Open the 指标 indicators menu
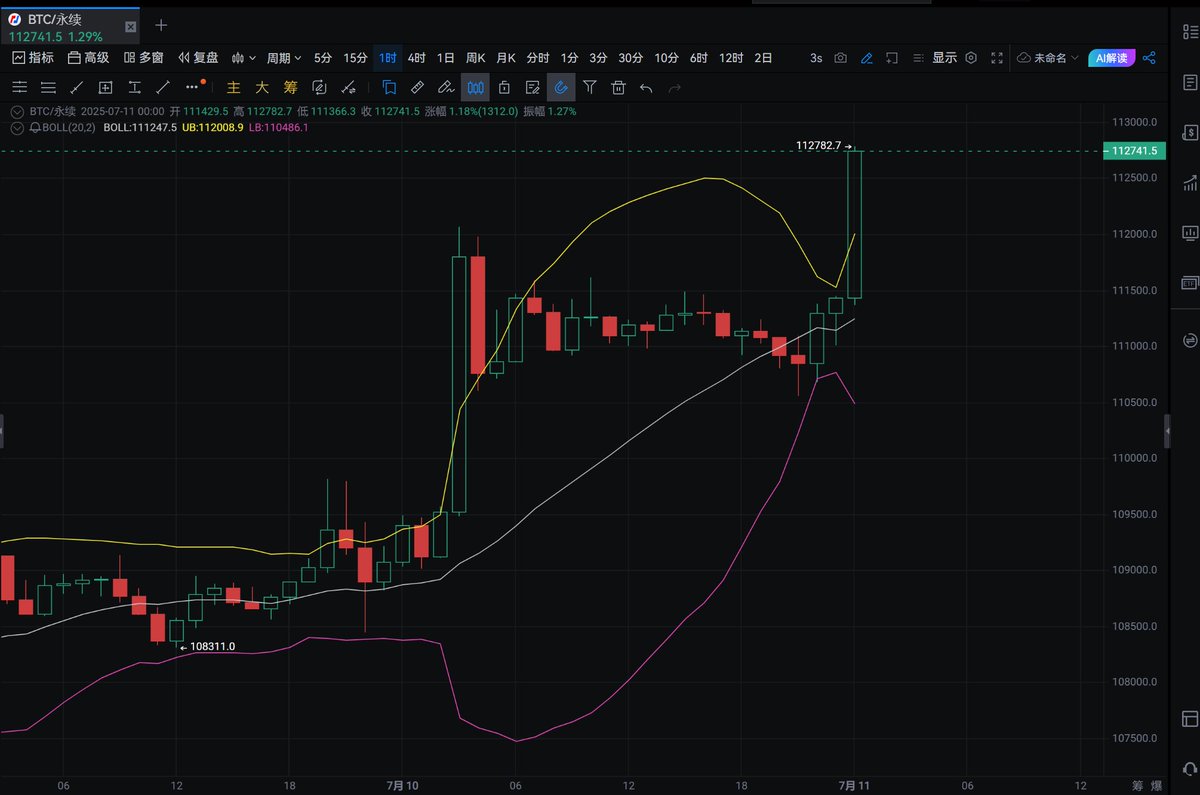This screenshot has width=1200, height=795. click(x=34, y=58)
